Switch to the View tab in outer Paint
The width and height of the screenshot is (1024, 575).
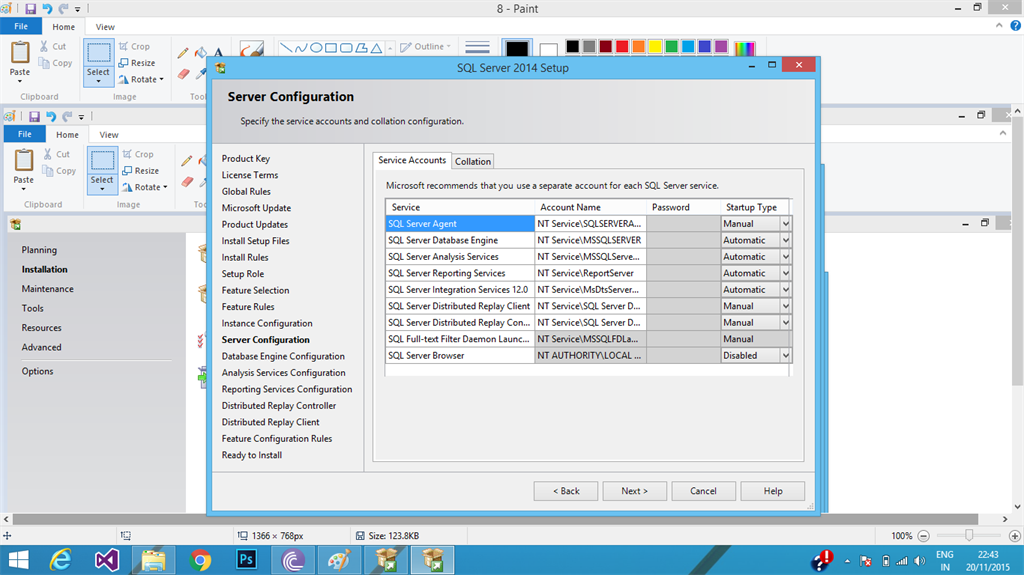[x=105, y=27]
